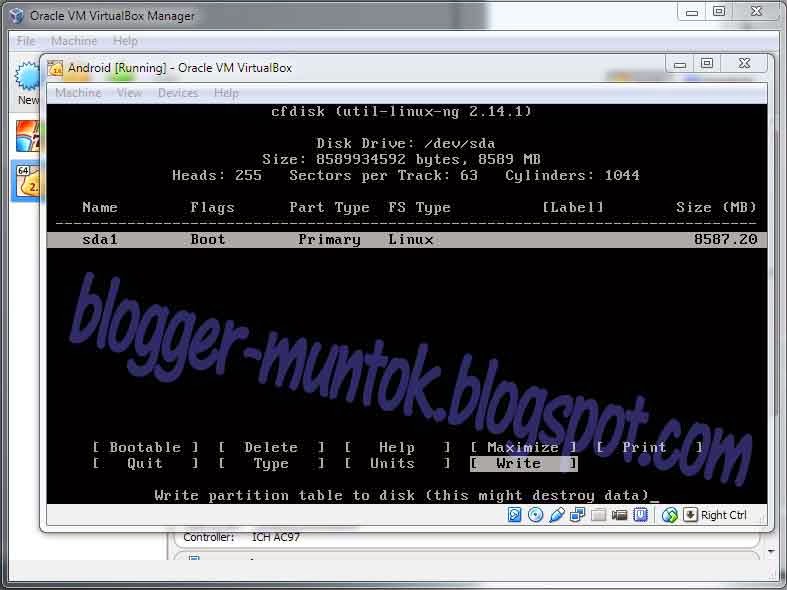Click the 'Primary' type on sda1
Image resolution: width=787 pixels, height=590 pixels.
tap(329, 239)
